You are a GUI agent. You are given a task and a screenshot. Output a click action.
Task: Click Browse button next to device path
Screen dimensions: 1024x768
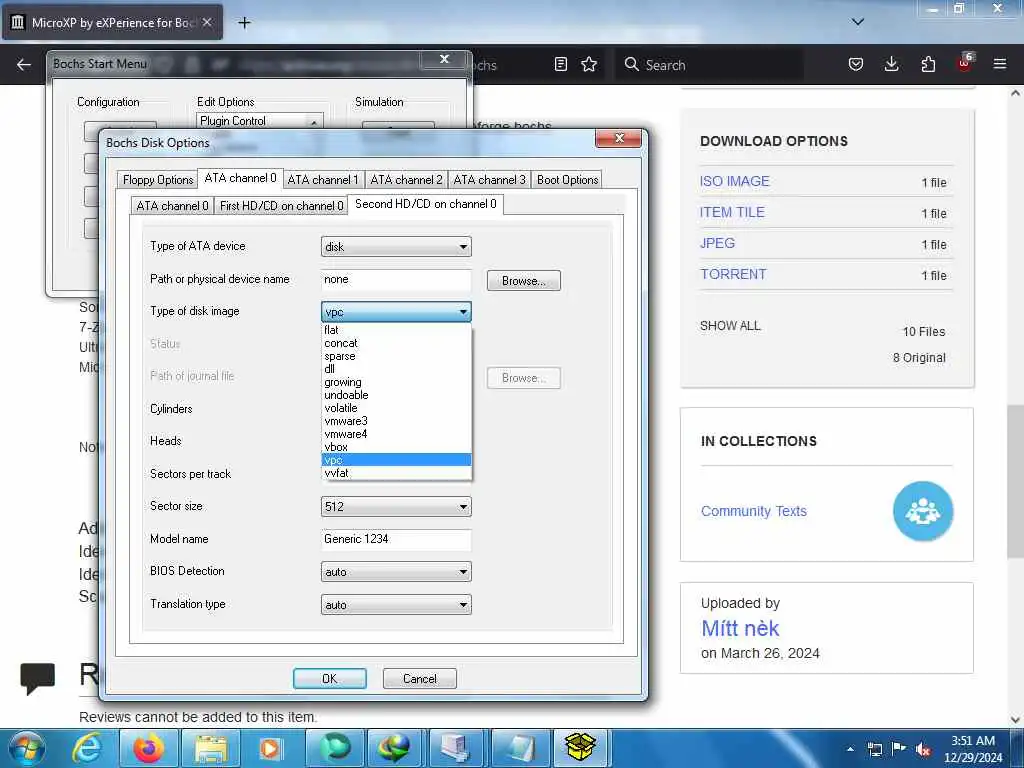coord(524,281)
